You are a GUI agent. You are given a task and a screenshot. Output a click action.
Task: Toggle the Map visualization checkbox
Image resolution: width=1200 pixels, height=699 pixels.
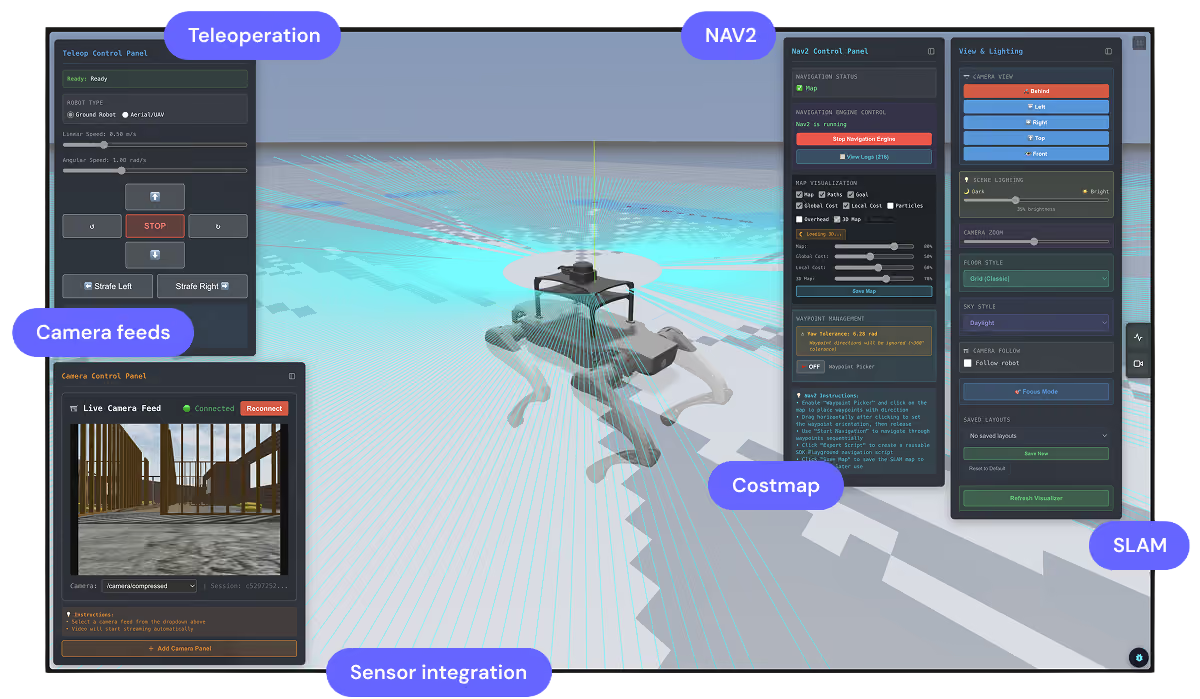(799, 194)
